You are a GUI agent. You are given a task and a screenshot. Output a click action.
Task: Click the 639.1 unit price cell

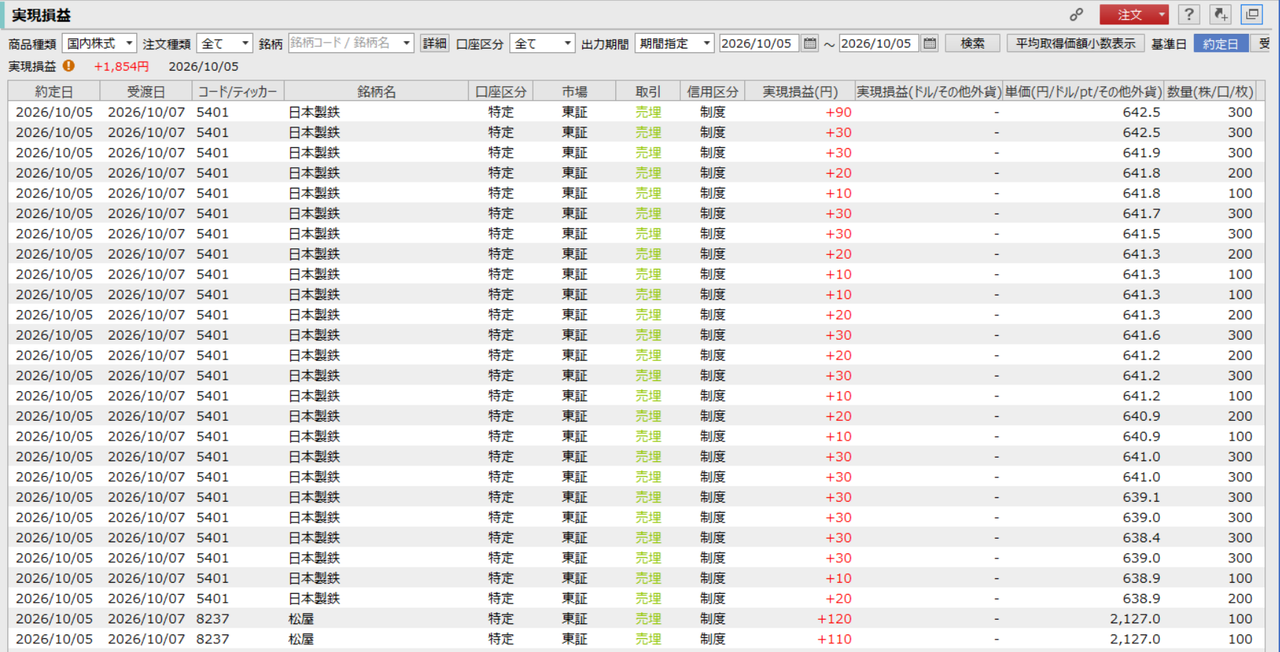pyautogui.click(x=1141, y=497)
